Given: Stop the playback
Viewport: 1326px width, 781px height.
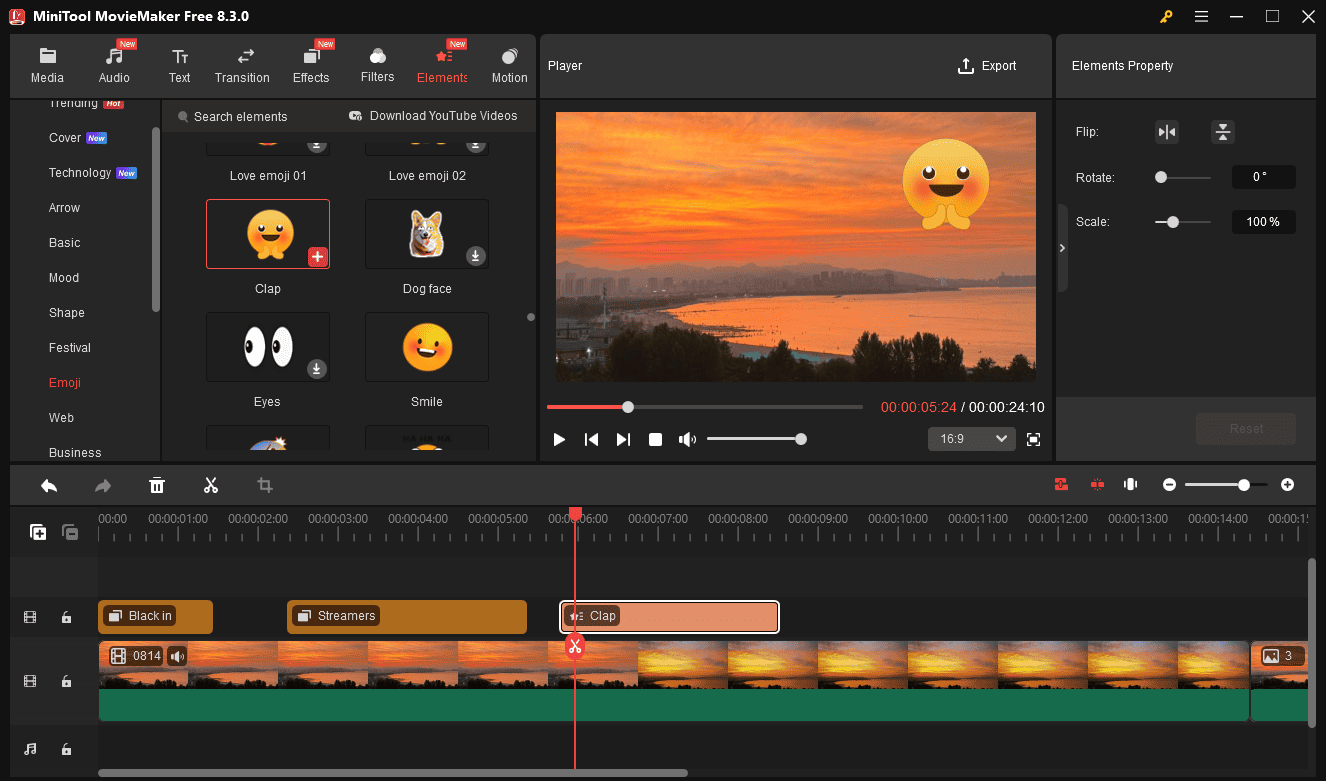Looking at the screenshot, I should click(x=655, y=439).
